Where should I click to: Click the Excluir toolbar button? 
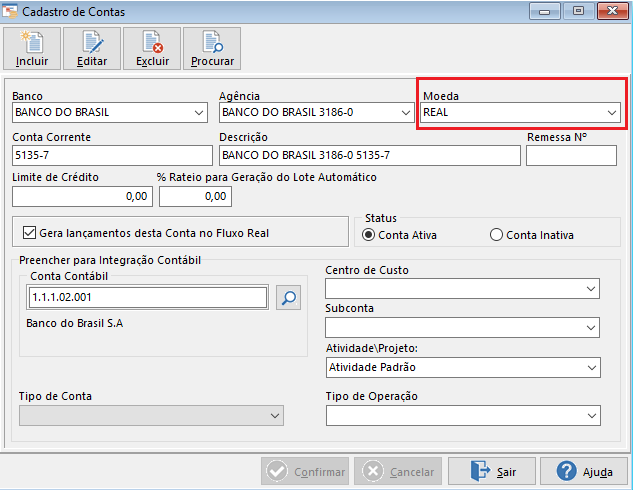pos(152,49)
